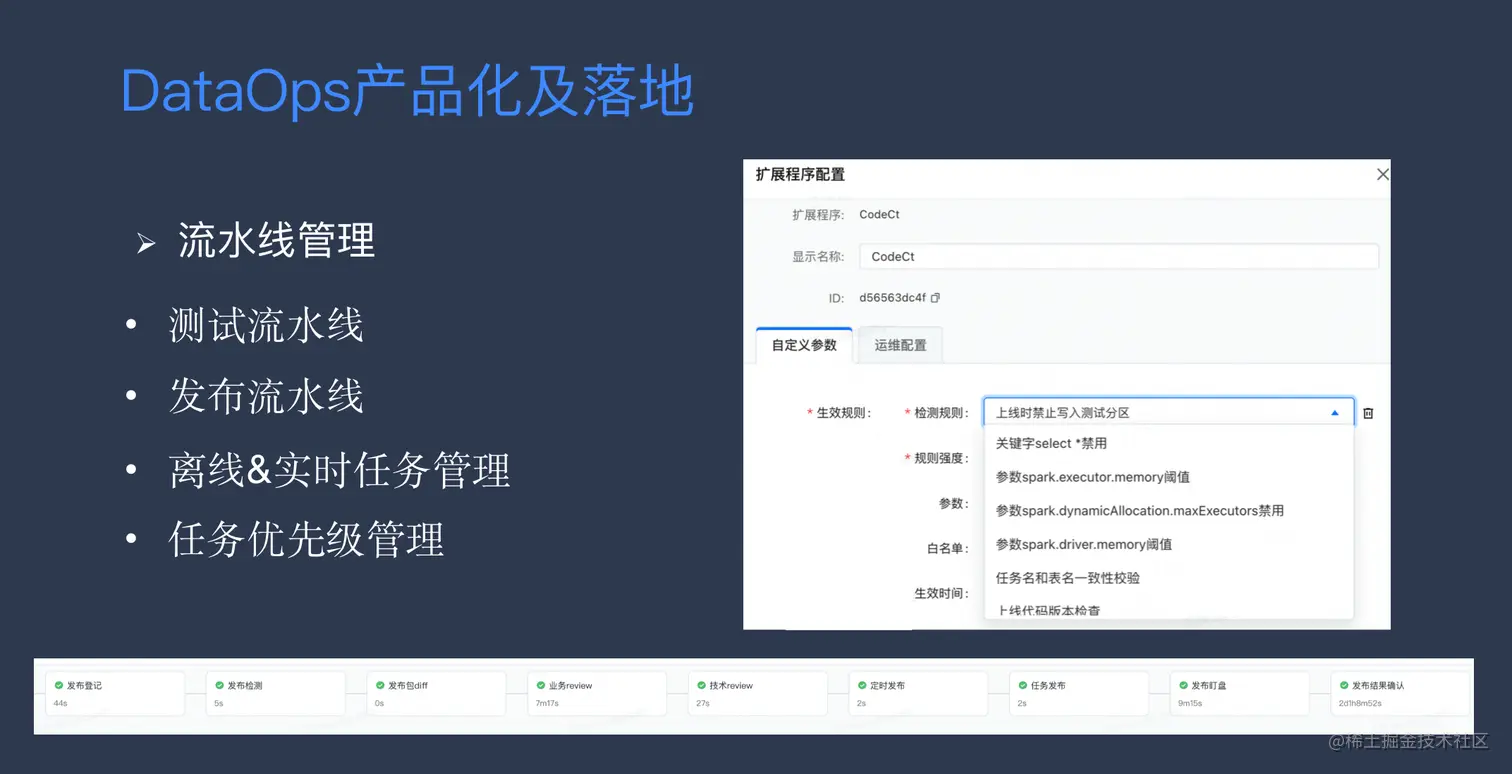Click the 9m15s duration text

(x=1190, y=703)
